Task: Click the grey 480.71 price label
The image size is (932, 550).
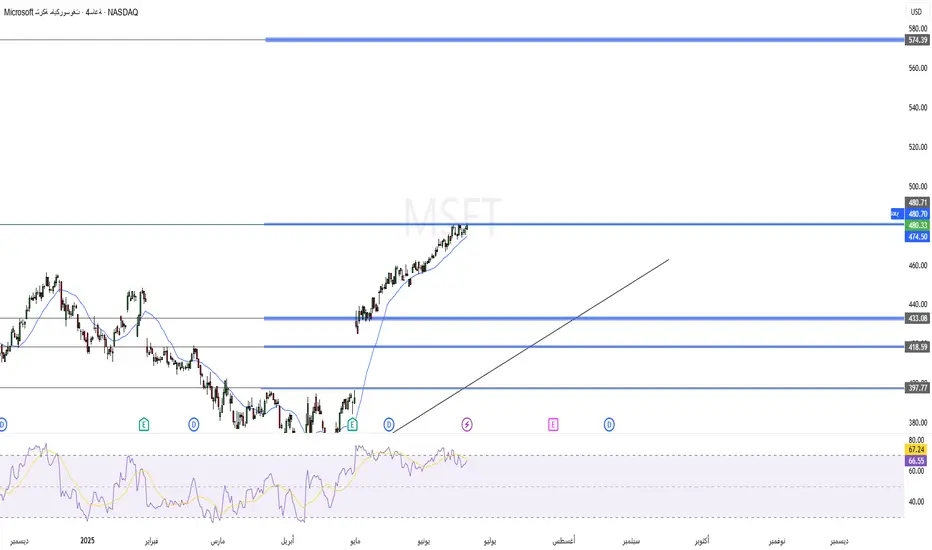Action: (917, 202)
